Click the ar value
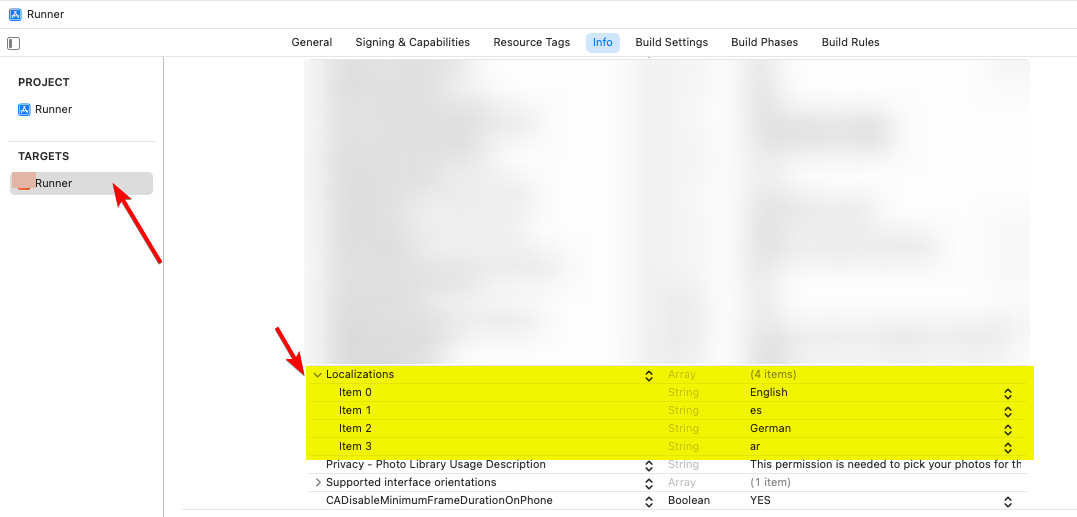 click(755, 446)
